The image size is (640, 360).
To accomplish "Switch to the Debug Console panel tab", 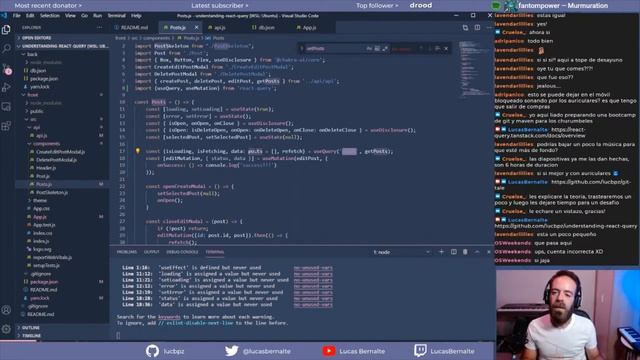I will coord(182,252).
